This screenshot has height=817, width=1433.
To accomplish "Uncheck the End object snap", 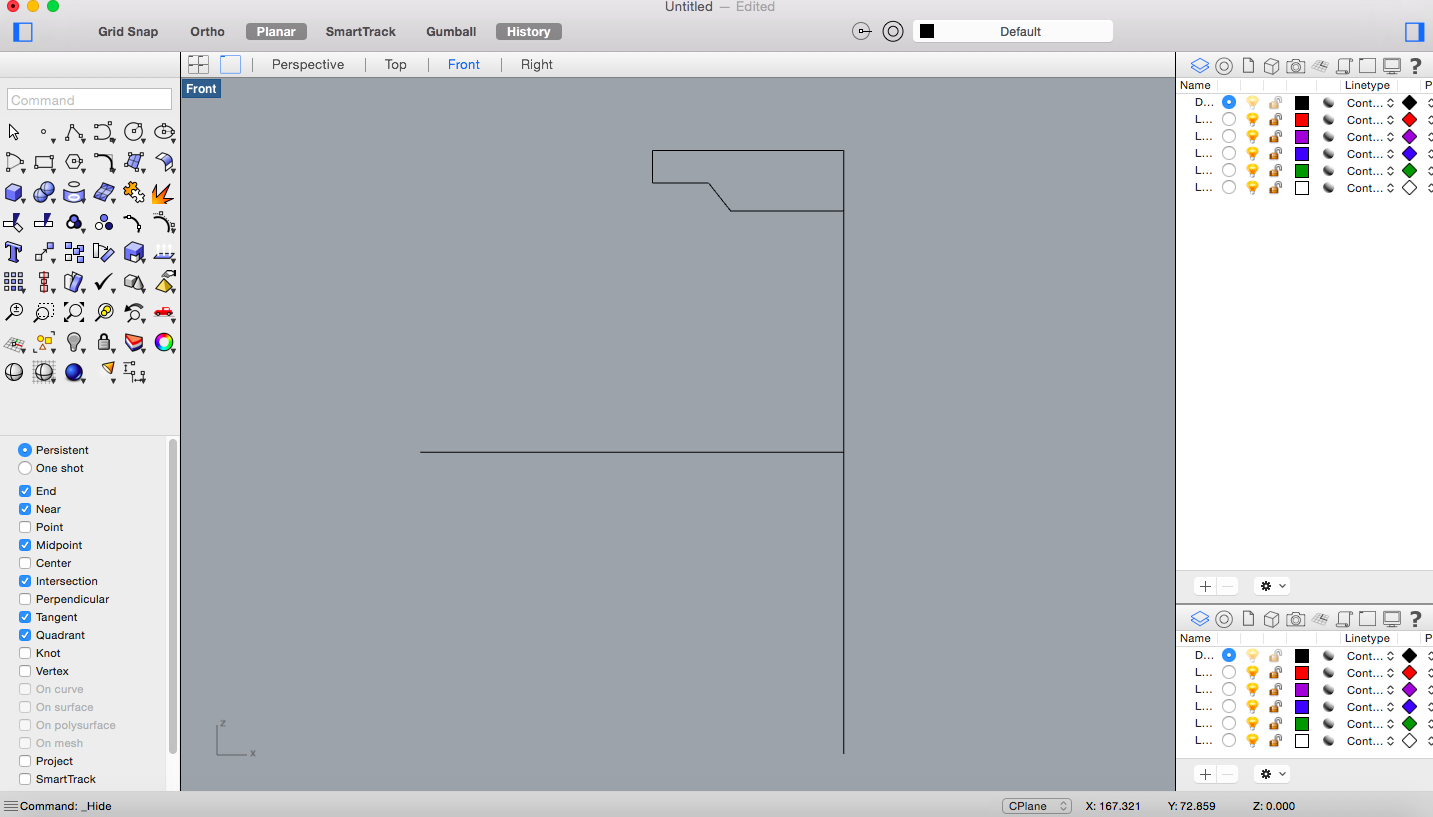I will [x=25, y=491].
